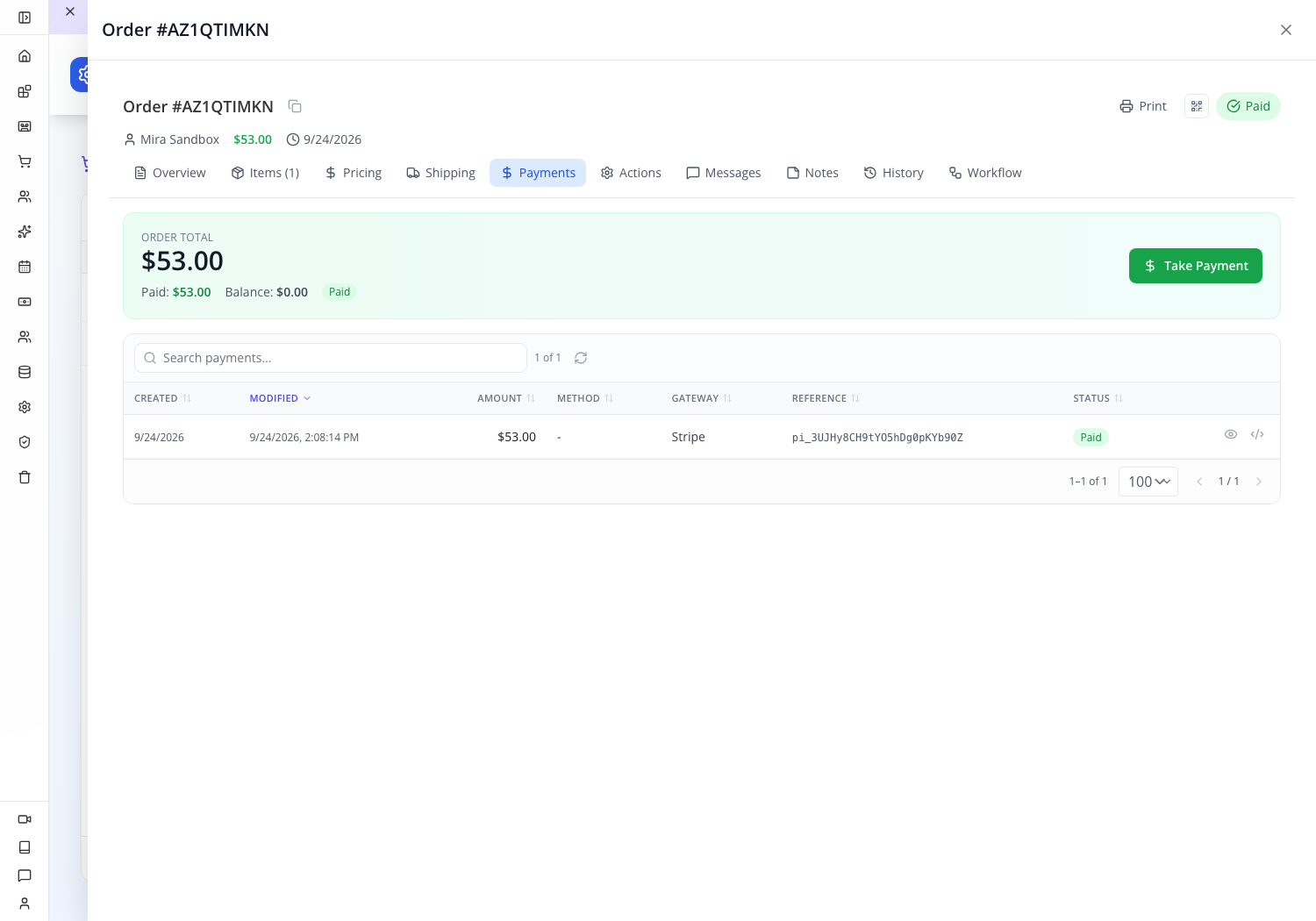Screen dimensions: 1316x921
Task: Click the Paid status button in header
Action: [1248, 106]
